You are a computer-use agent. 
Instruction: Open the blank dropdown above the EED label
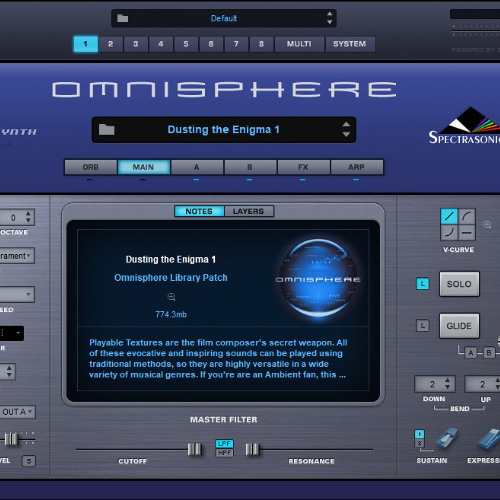[x=17, y=294]
